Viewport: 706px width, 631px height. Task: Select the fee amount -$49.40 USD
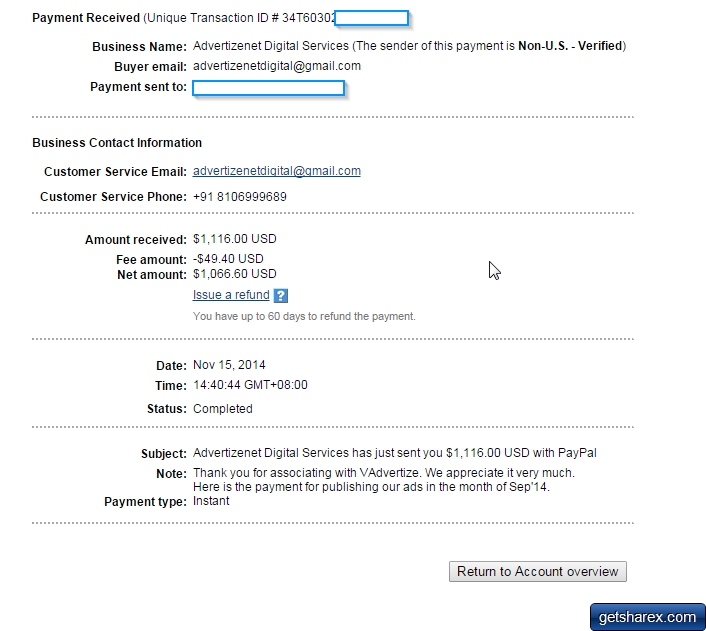pos(228,259)
